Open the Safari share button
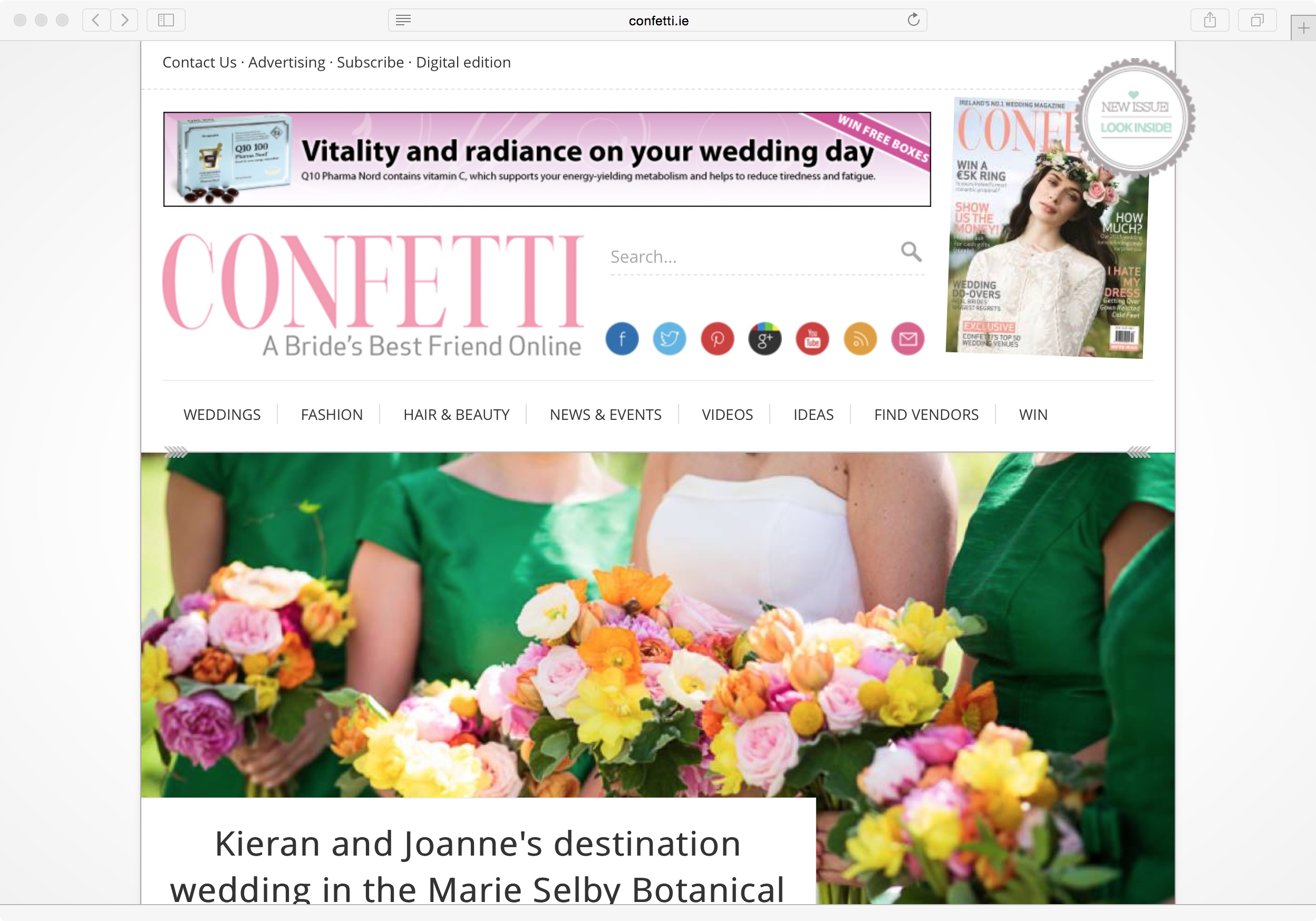1316x921 pixels. point(1209,20)
